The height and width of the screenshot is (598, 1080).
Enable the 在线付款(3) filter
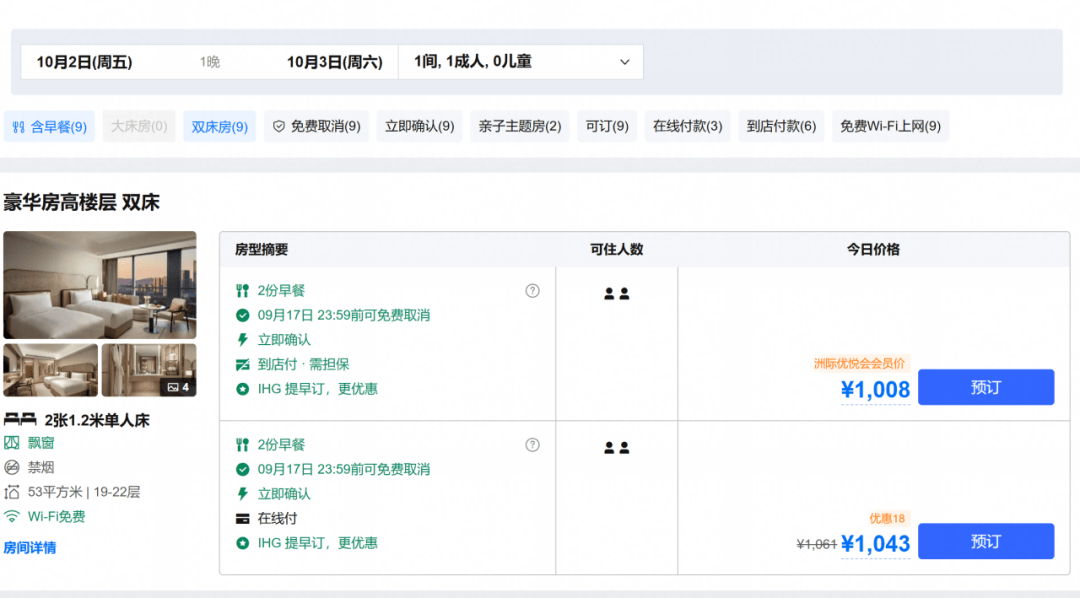point(687,127)
